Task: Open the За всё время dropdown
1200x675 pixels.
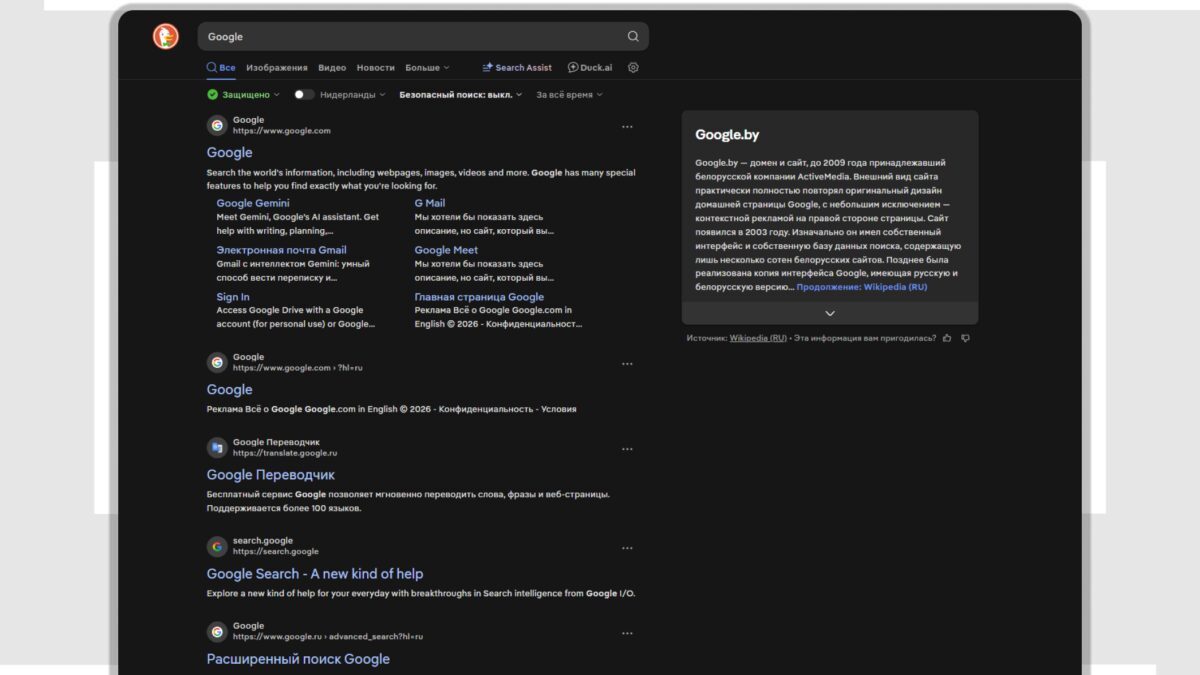Action: coord(569,95)
